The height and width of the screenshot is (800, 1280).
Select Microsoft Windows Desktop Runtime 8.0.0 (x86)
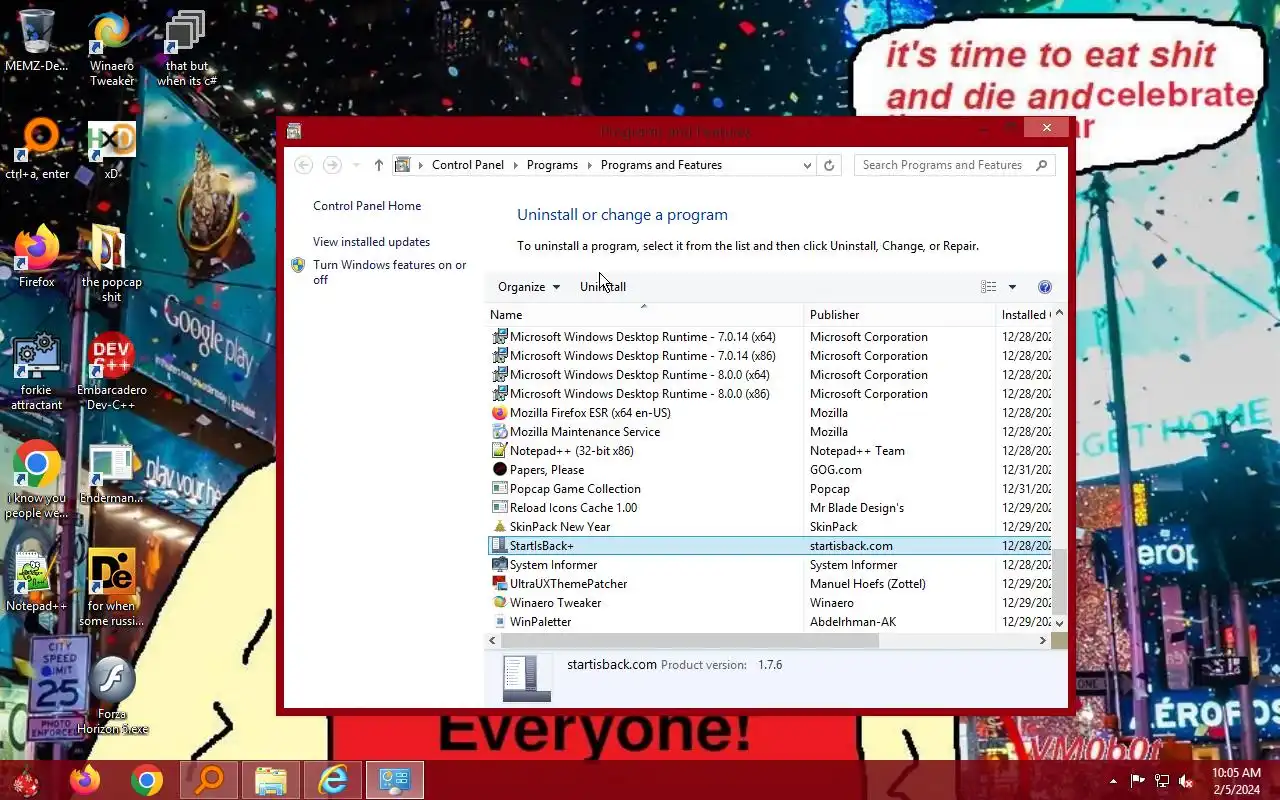pyautogui.click(x=769, y=394)
